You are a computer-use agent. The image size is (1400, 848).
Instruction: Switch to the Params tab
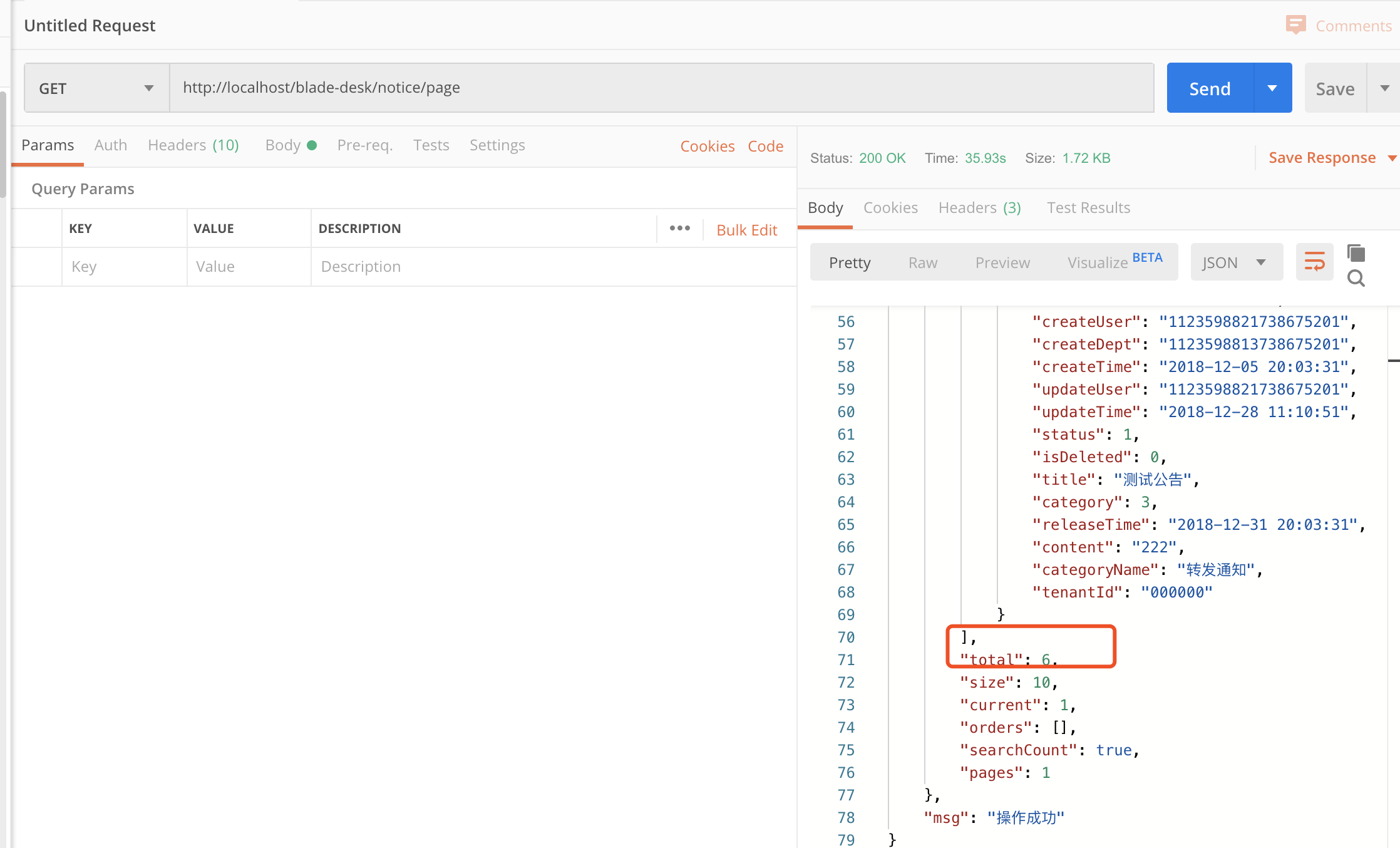48,145
